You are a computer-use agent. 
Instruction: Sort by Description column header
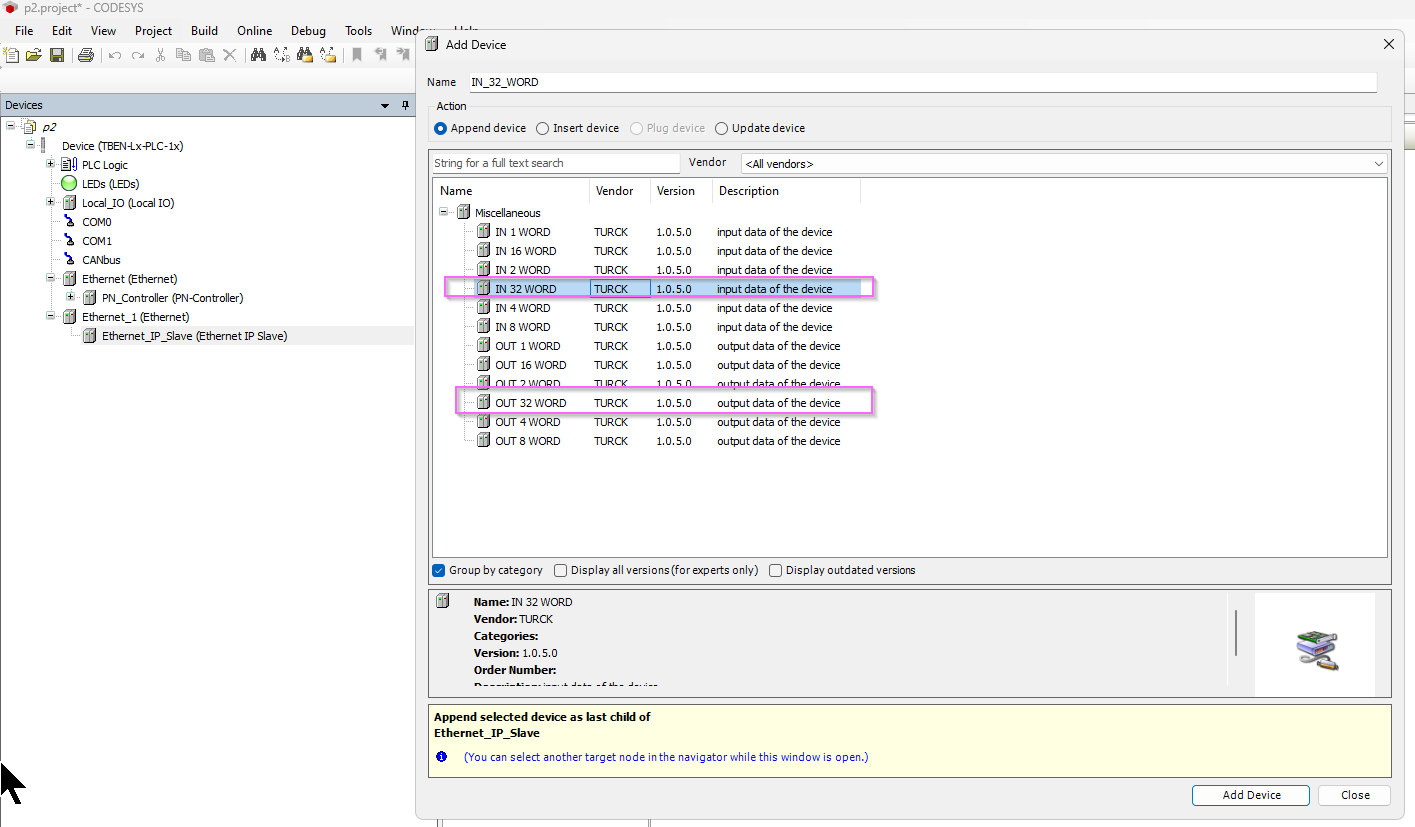pos(786,191)
